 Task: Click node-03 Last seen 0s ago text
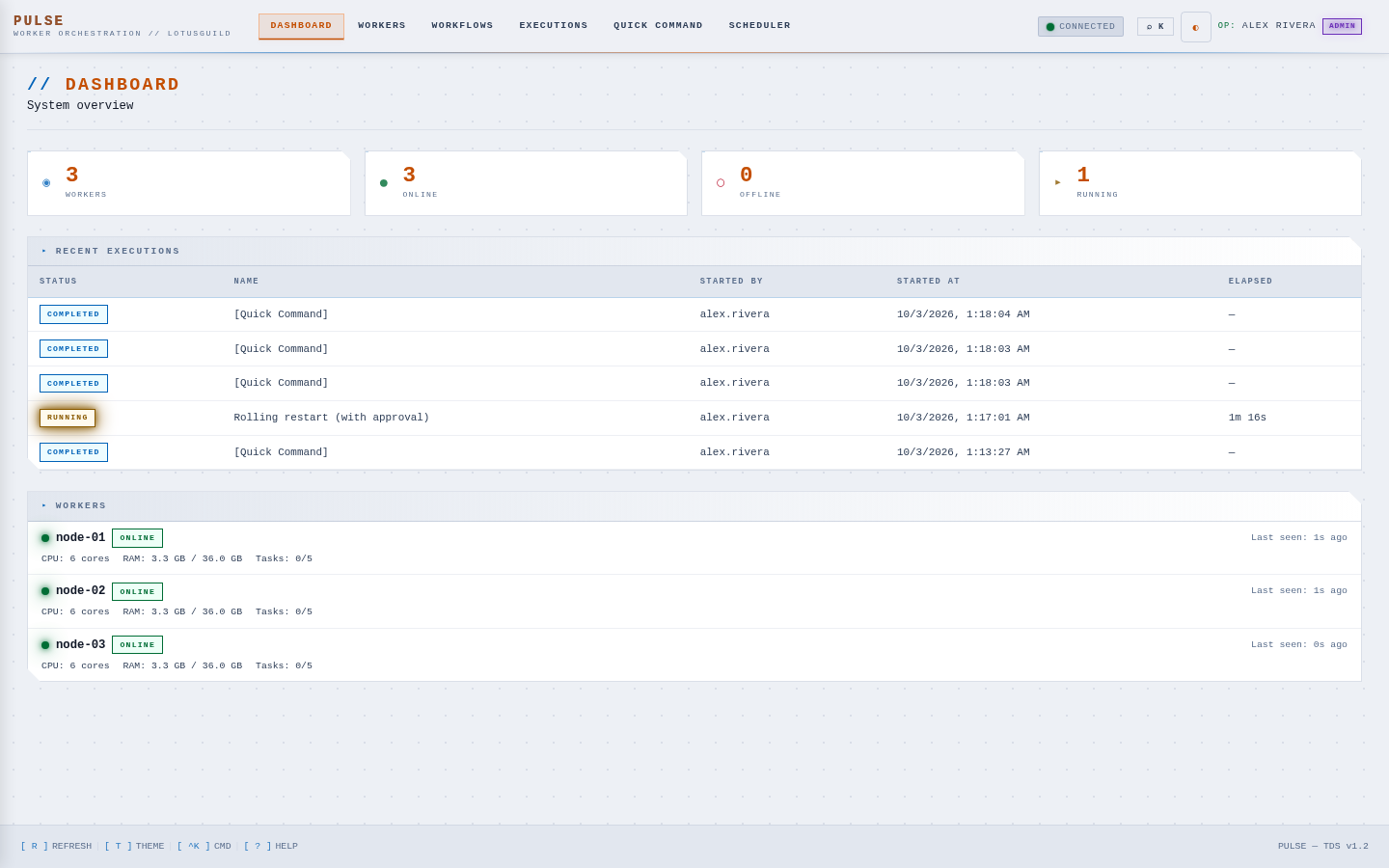click(x=1299, y=644)
